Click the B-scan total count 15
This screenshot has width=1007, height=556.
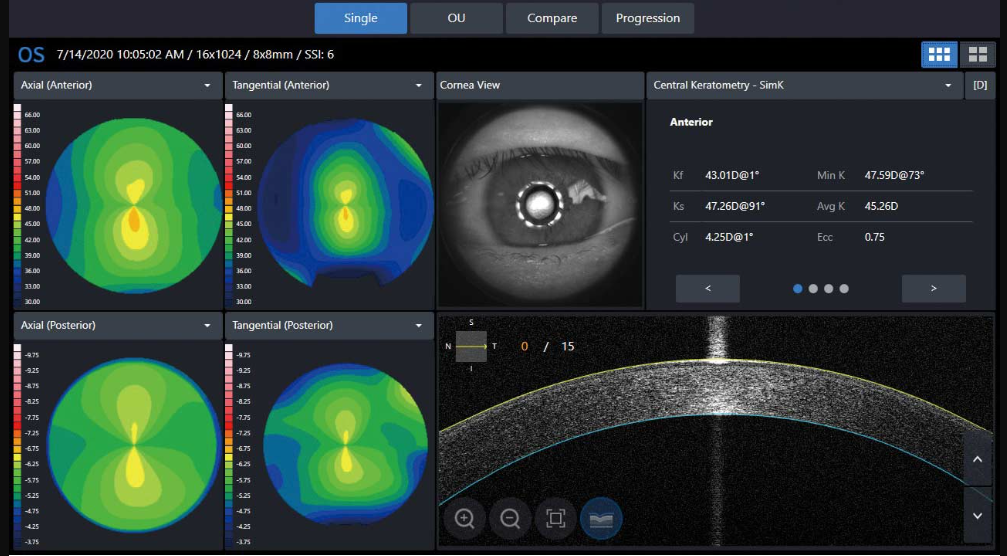[568, 346]
